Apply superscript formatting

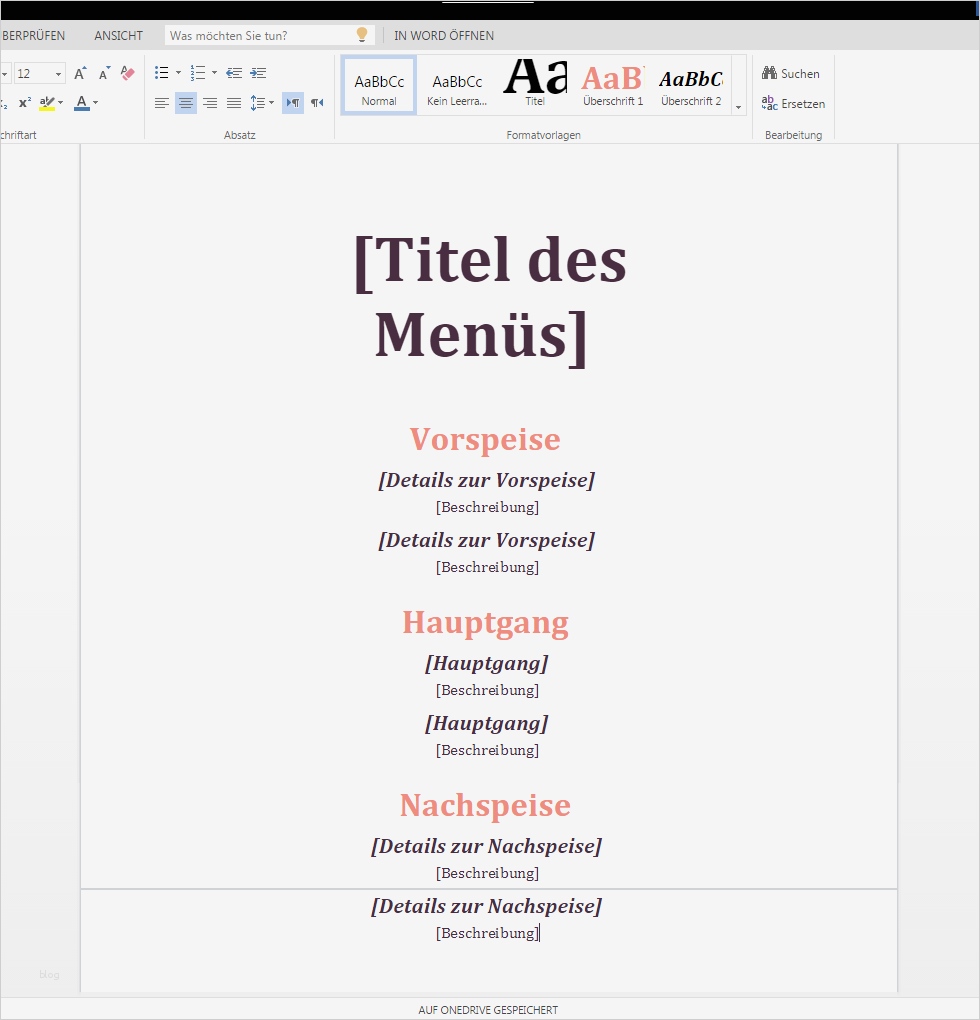pos(25,103)
